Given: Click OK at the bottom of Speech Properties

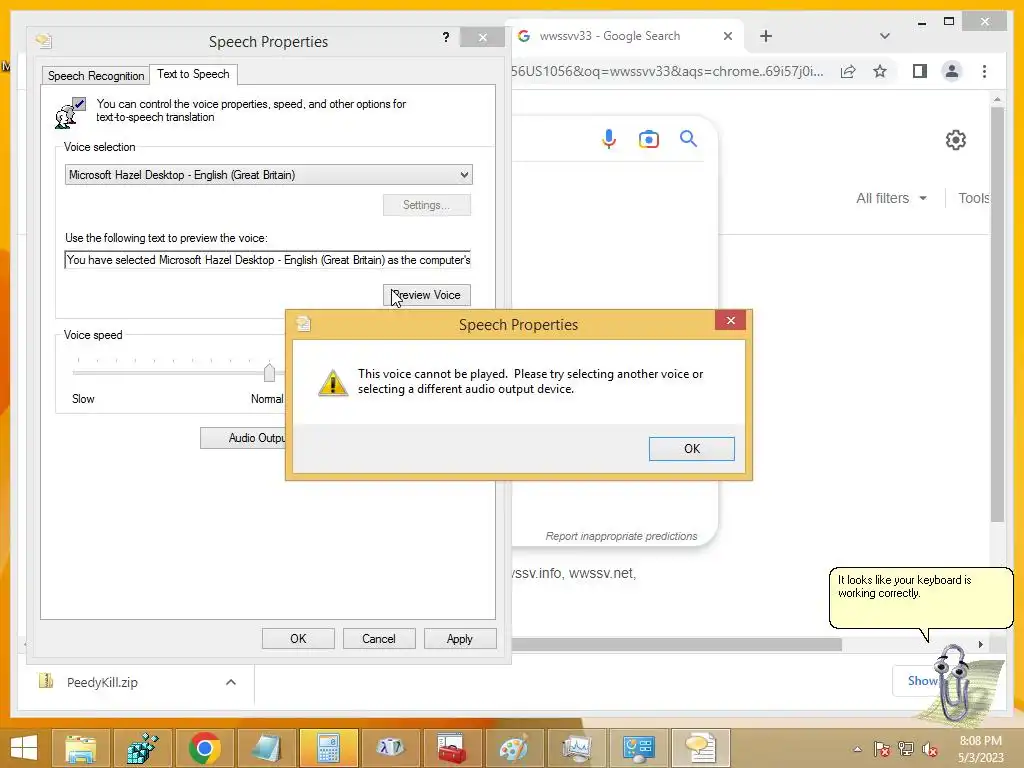Looking at the screenshot, I should [298, 639].
